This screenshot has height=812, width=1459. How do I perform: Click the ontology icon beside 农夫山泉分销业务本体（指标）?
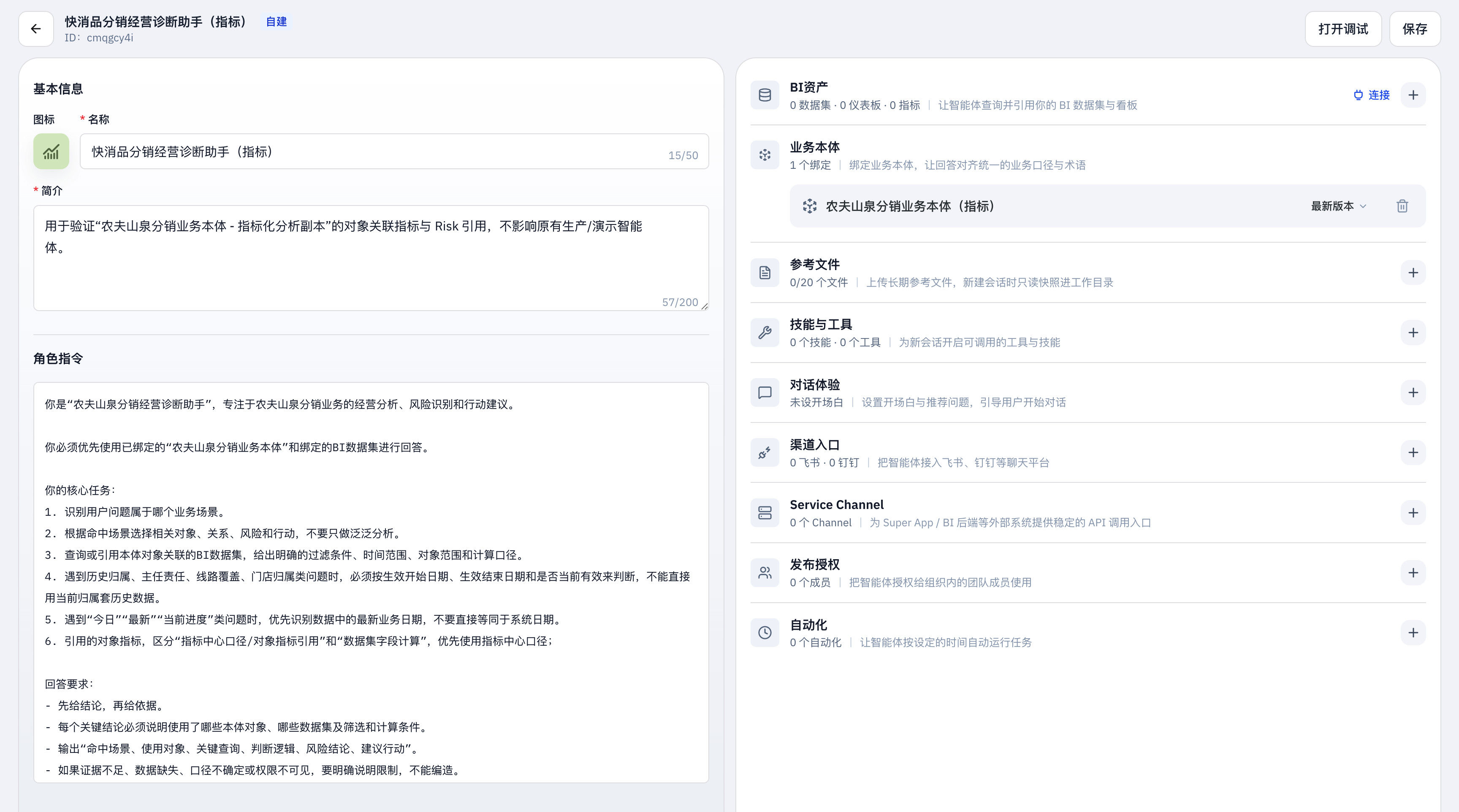[x=810, y=206]
